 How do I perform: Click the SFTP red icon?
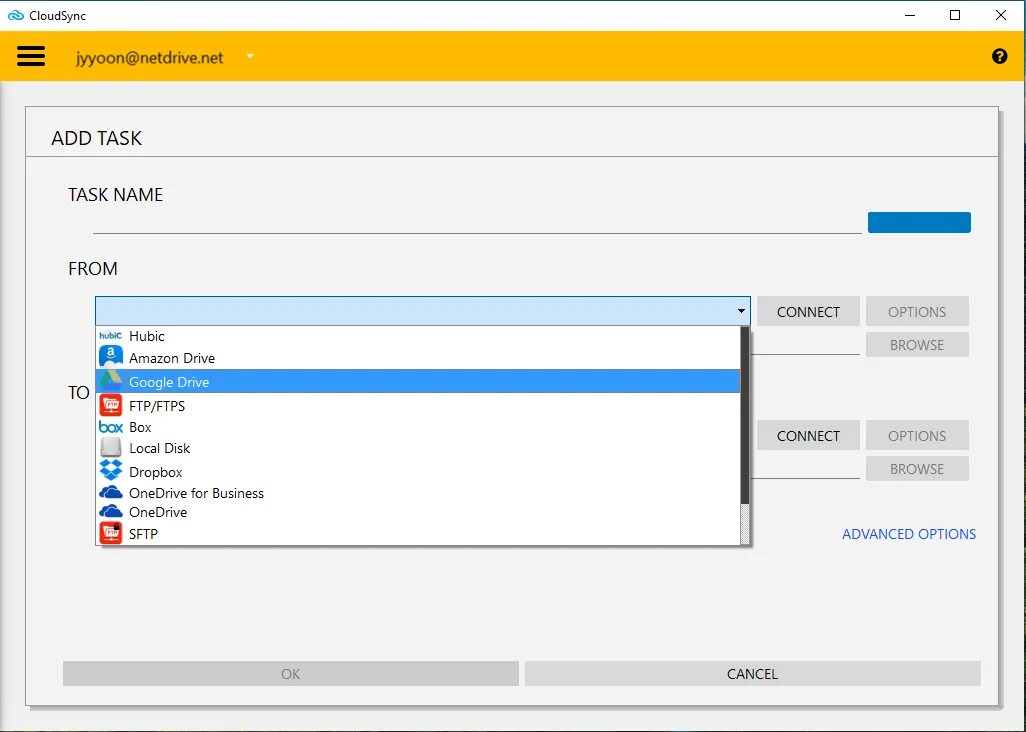tap(111, 533)
